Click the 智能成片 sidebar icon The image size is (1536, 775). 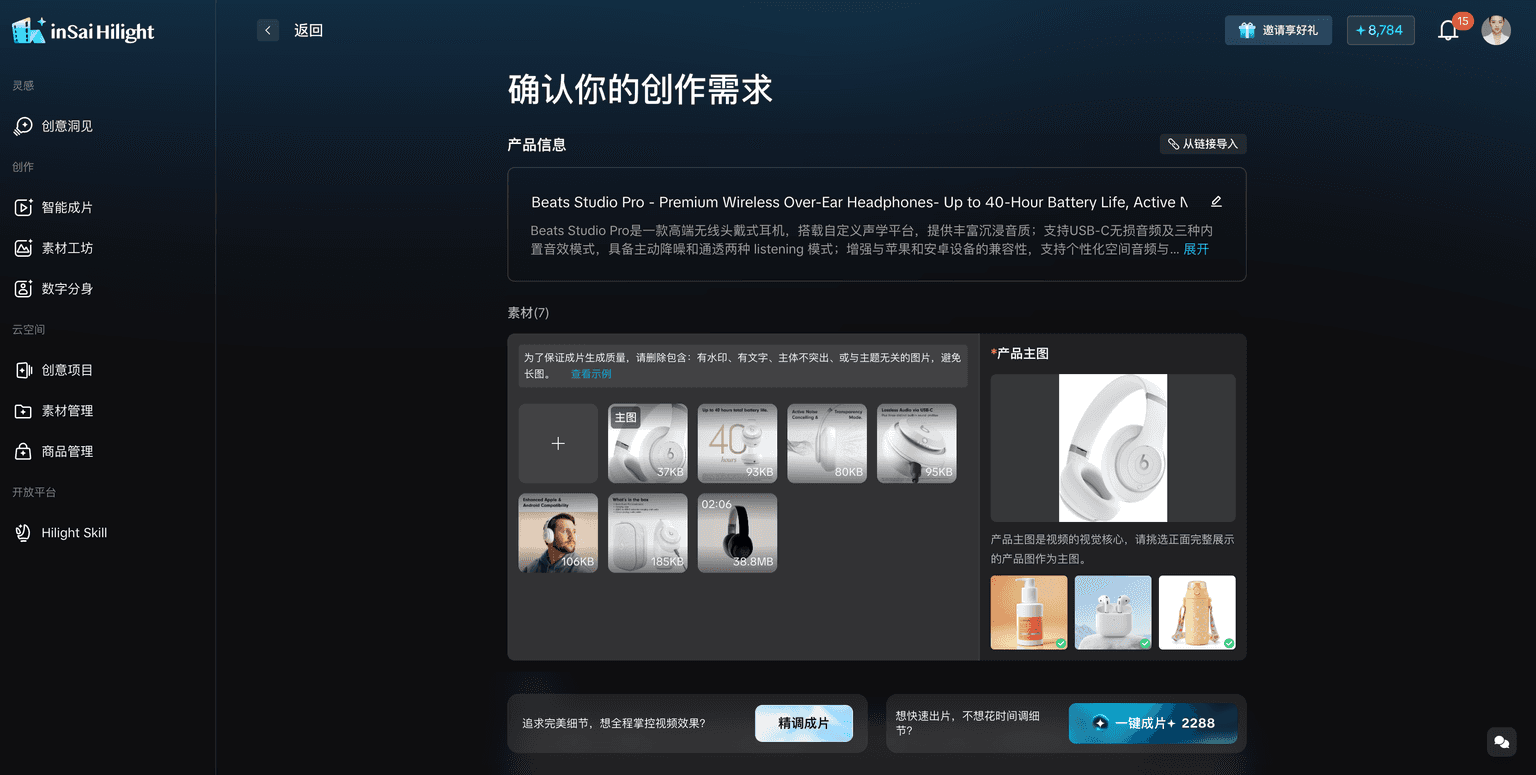point(23,207)
